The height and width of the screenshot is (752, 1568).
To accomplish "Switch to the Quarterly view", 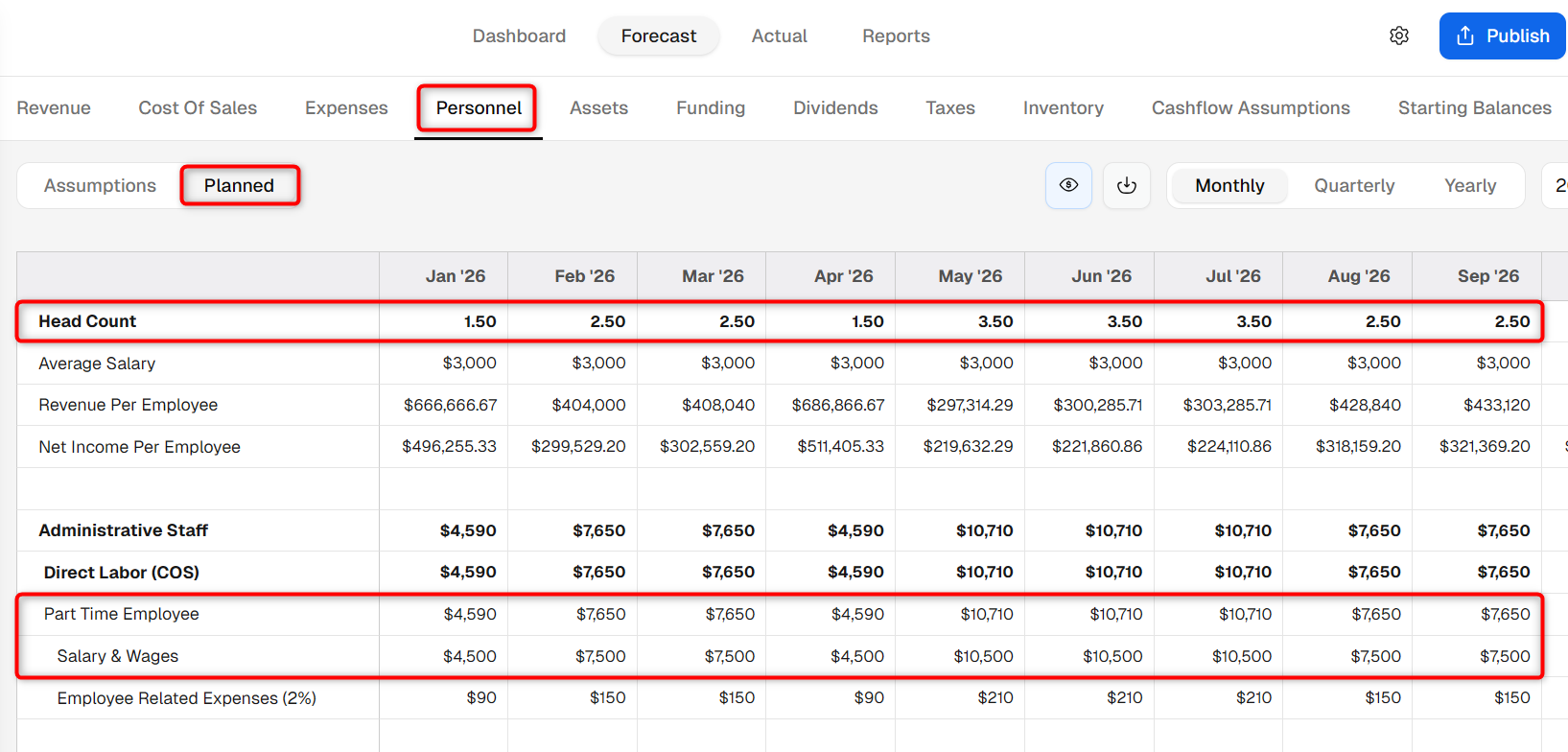I will tap(1354, 185).
